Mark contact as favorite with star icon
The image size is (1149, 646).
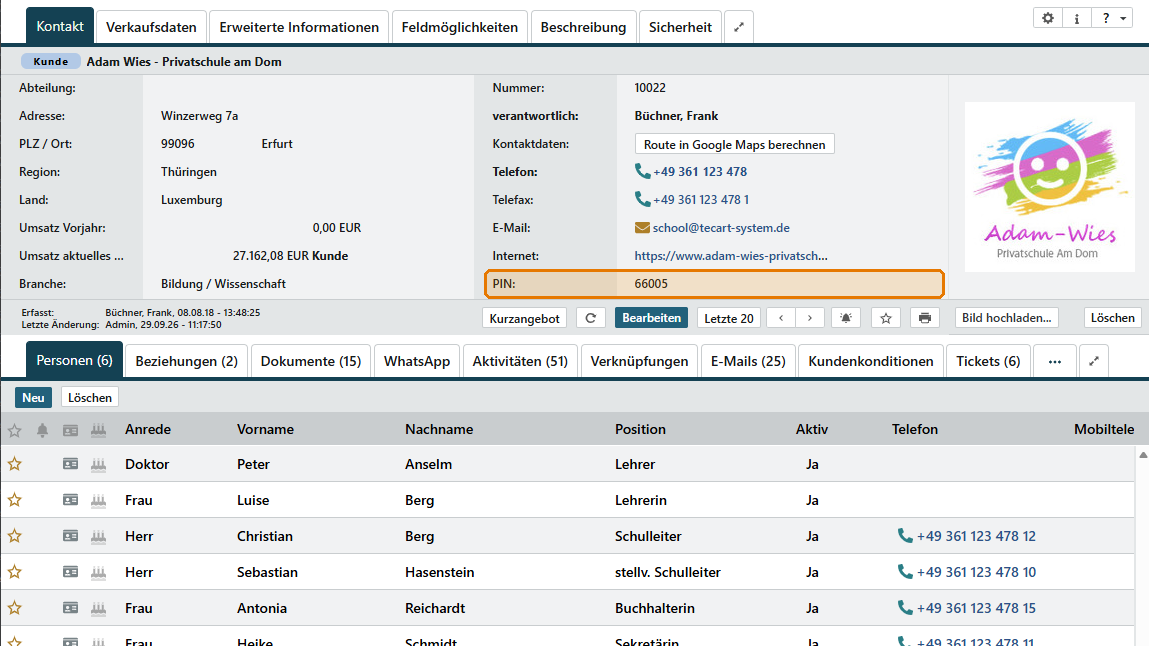click(886, 318)
